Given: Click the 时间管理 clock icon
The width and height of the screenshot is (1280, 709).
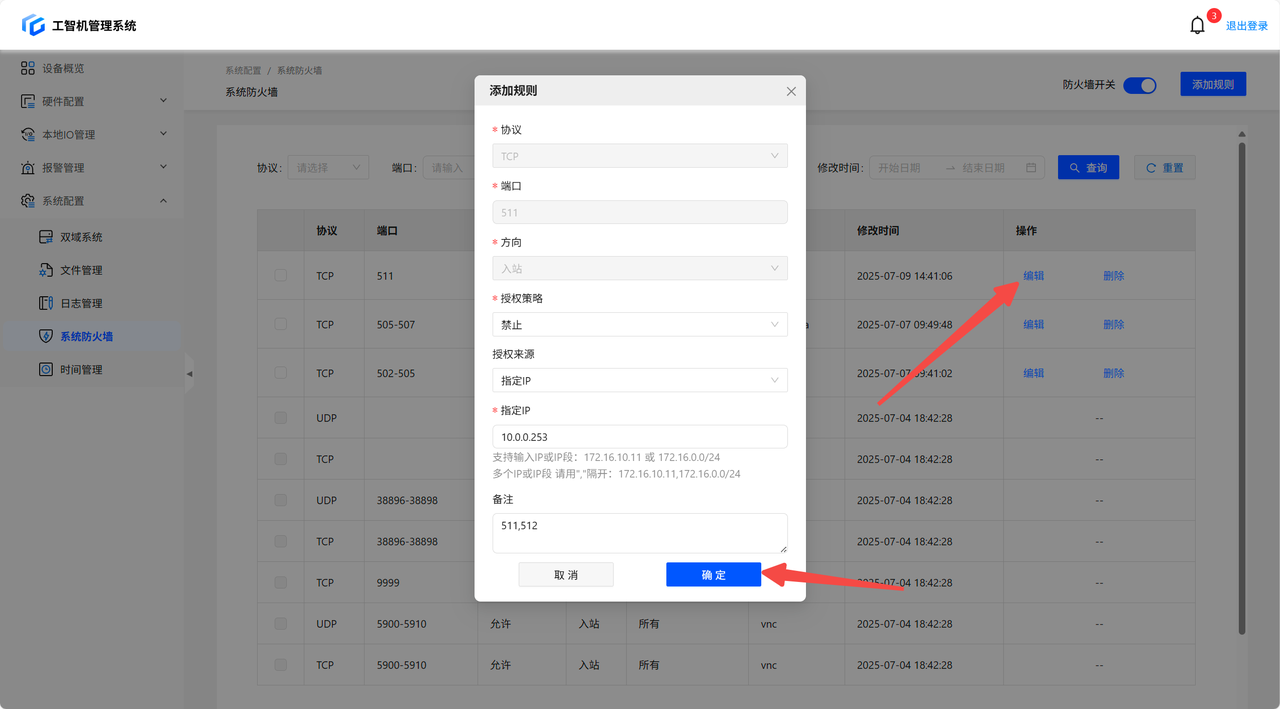Looking at the screenshot, I should click(x=46, y=369).
